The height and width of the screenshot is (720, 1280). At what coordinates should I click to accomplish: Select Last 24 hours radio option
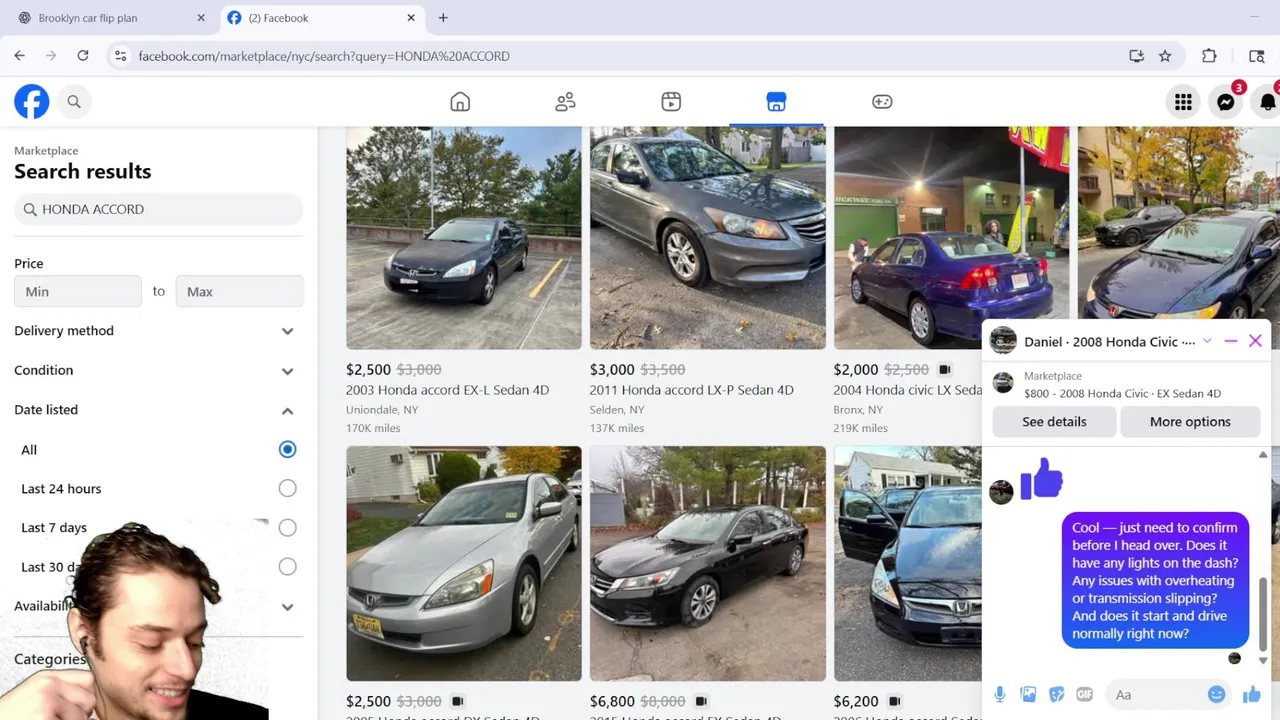(287, 488)
